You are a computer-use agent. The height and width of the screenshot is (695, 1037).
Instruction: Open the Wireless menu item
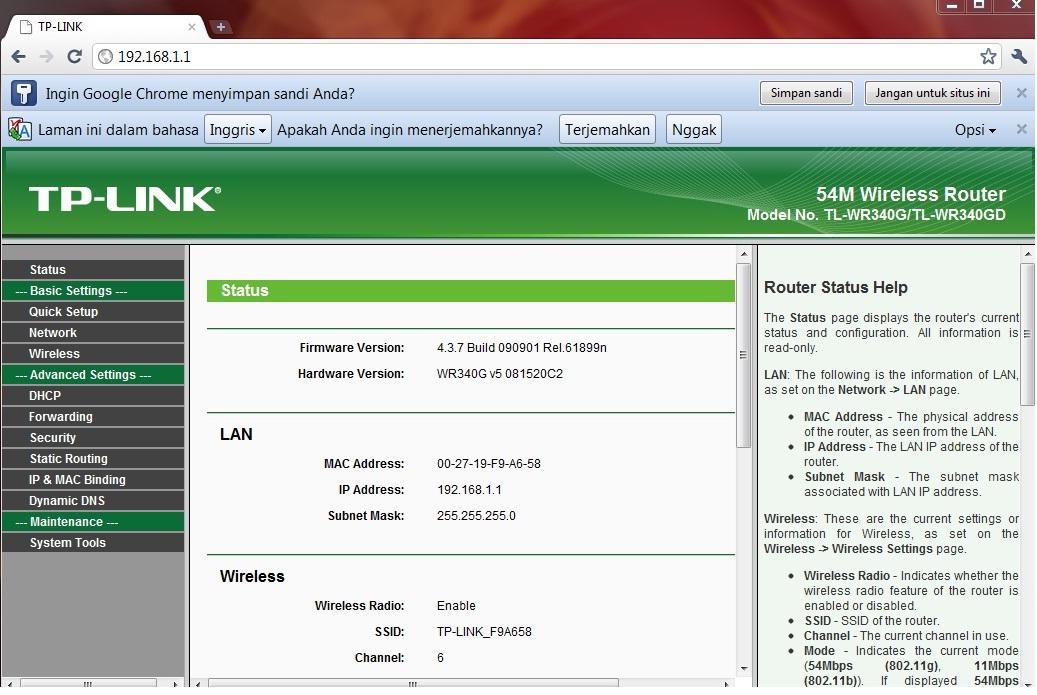(x=93, y=354)
